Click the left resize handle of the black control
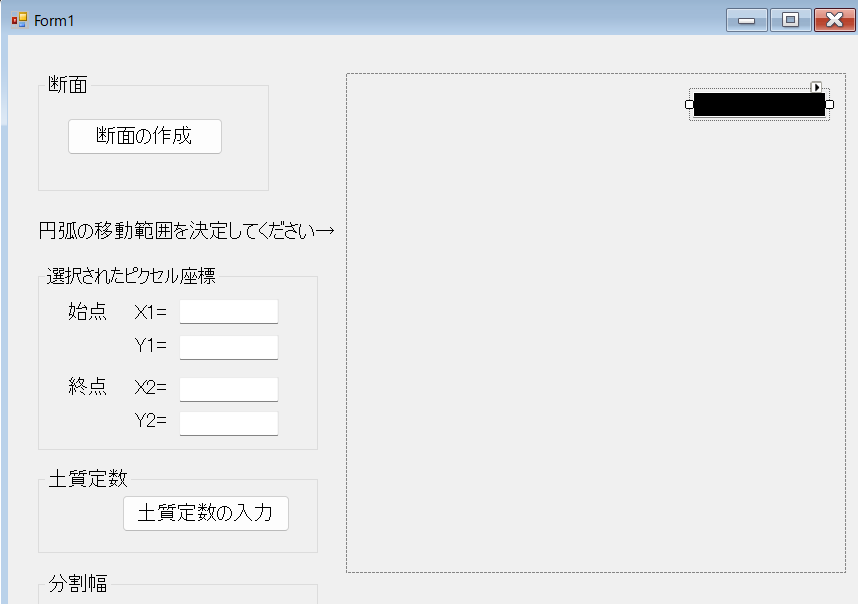 [689, 105]
